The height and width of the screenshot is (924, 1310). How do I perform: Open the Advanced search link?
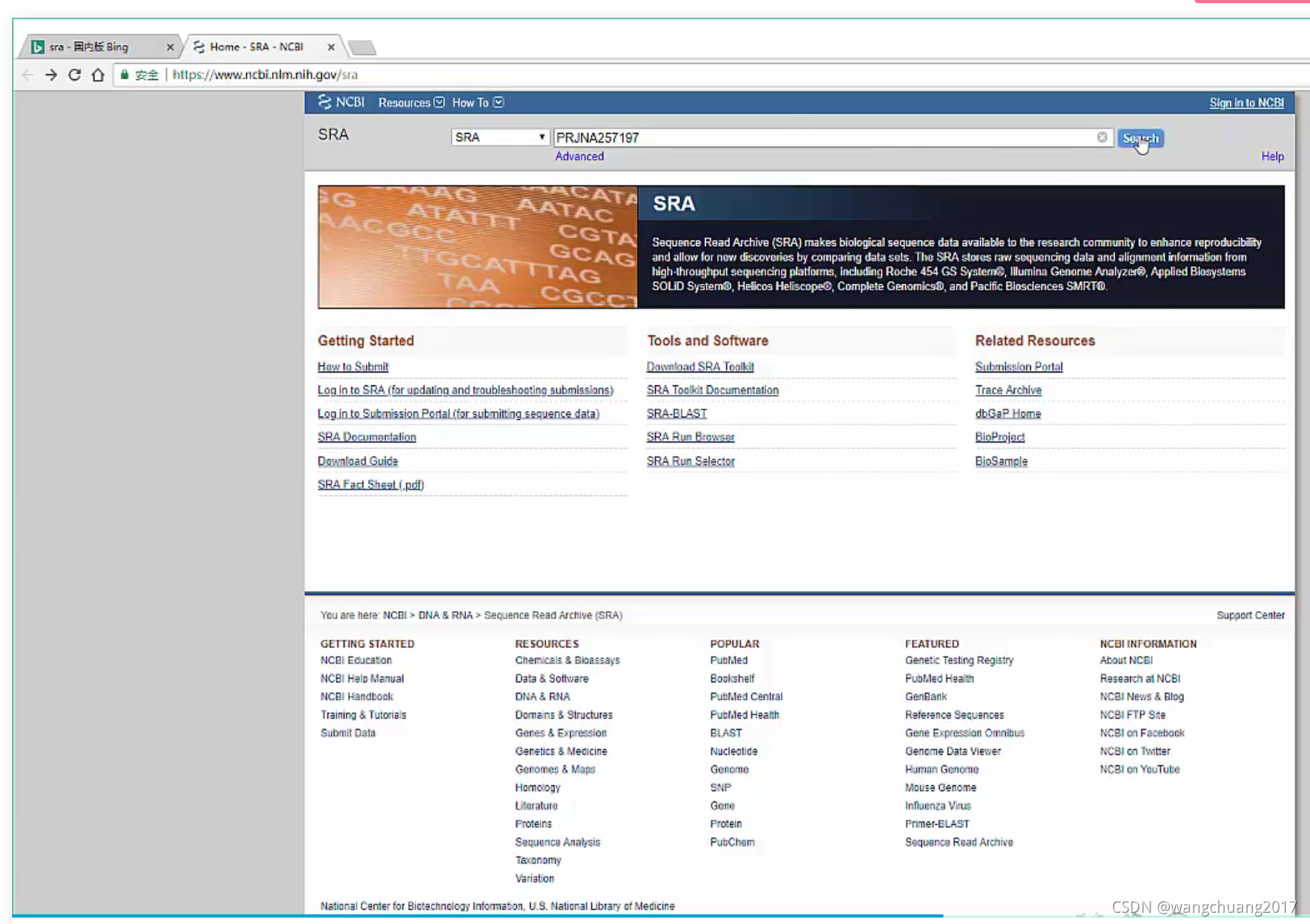pyautogui.click(x=579, y=156)
